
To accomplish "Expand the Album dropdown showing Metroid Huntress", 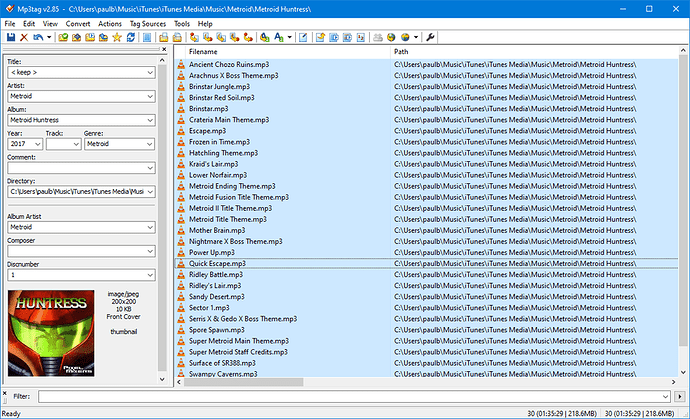I will 150,120.
